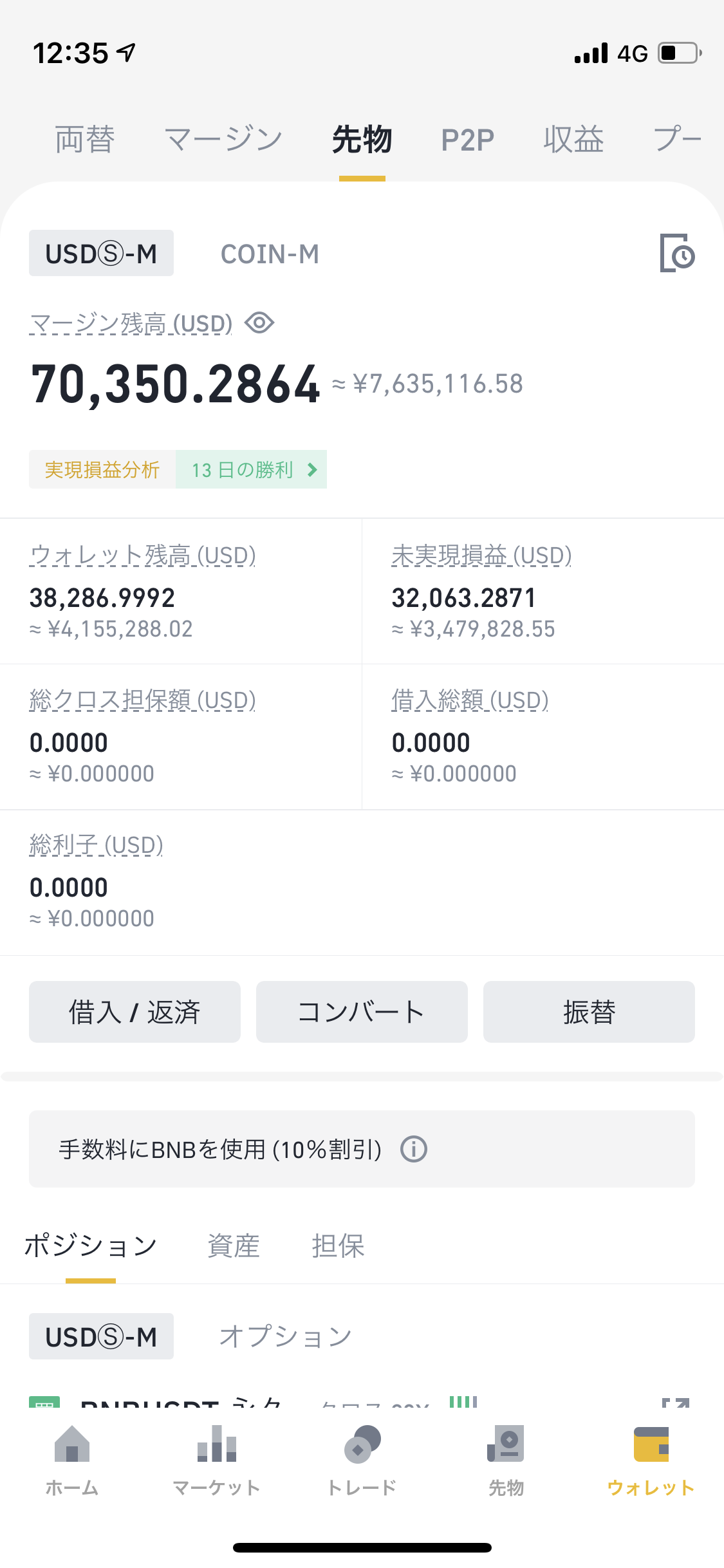Image resolution: width=724 pixels, height=1568 pixels.
Task: Select the top USDⓈ-M account toggle
Action: point(101,254)
